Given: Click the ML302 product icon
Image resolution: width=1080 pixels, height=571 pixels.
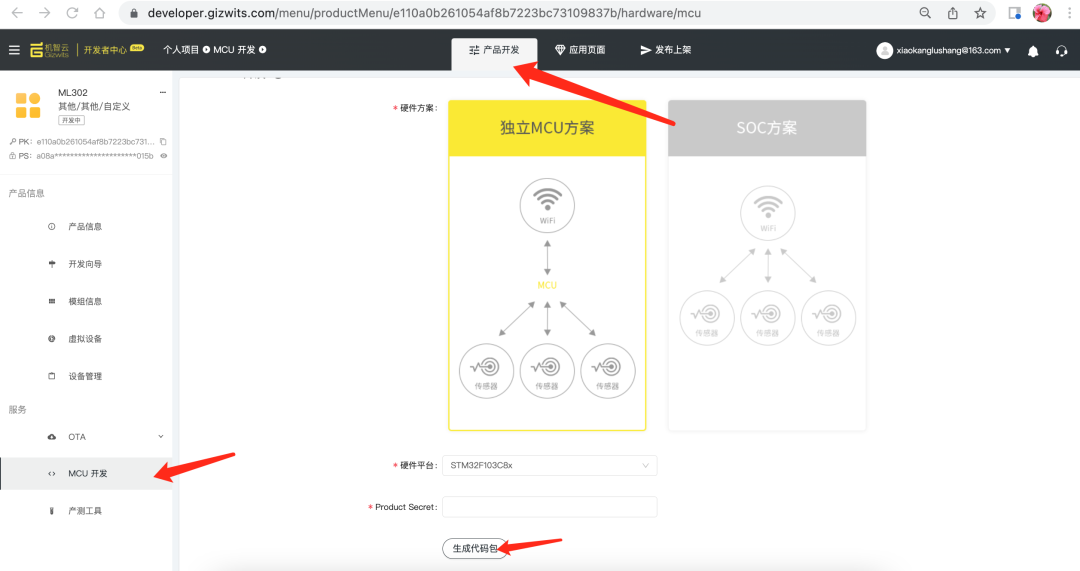Looking at the screenshot, I should tap(28, 105).
